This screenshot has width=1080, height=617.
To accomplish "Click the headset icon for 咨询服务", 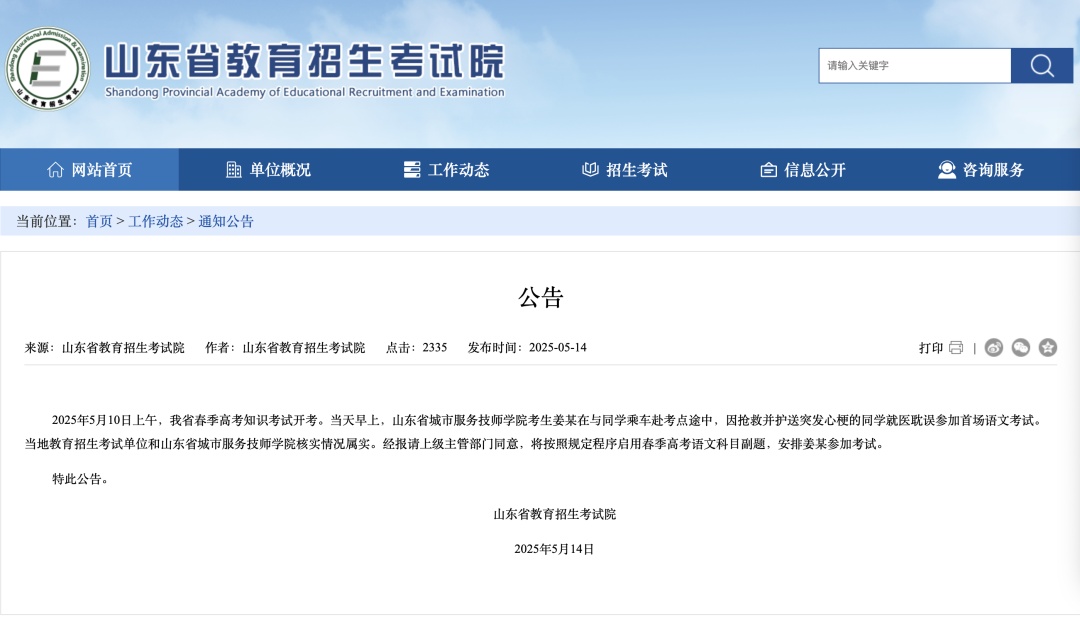I will click(946, 170).
